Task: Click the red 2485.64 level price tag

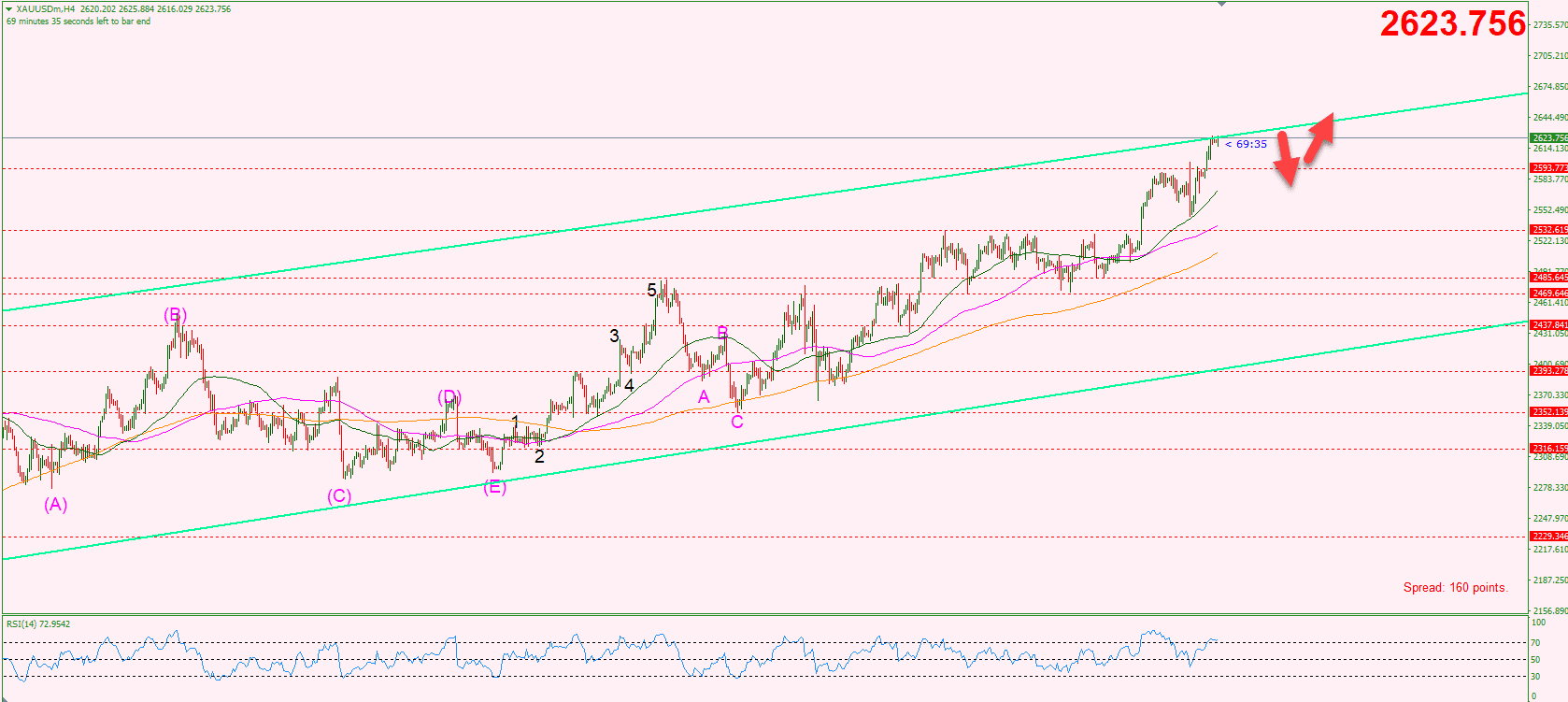Action: coord(1549,278)
